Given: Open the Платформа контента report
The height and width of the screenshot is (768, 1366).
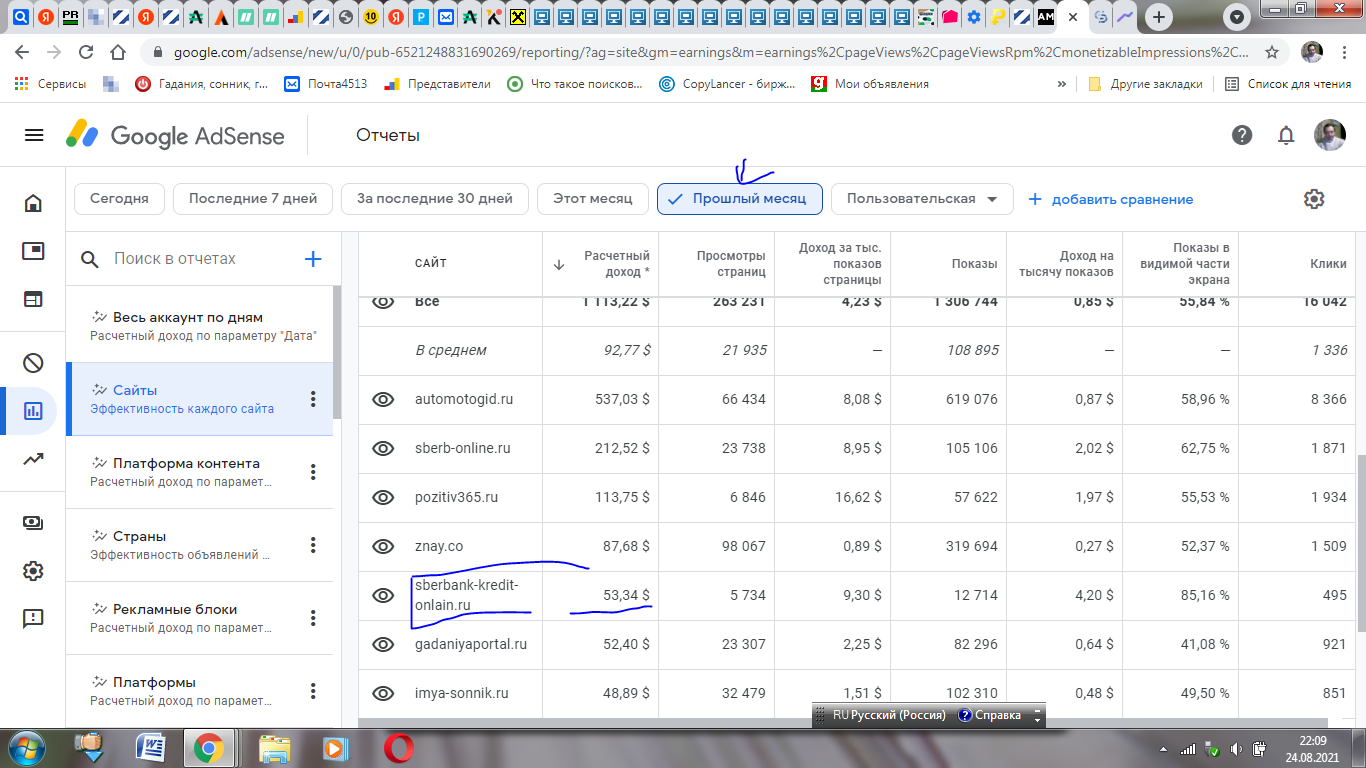Looking at the screenshot, I should tap(199, 472).
